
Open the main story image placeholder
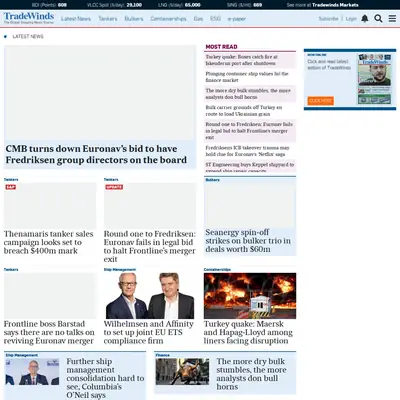pyautogui.click(x=100, y=93)
